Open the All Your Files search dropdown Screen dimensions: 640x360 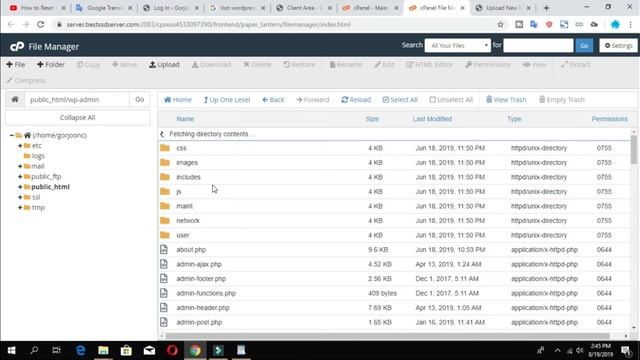tap(458, 46)
